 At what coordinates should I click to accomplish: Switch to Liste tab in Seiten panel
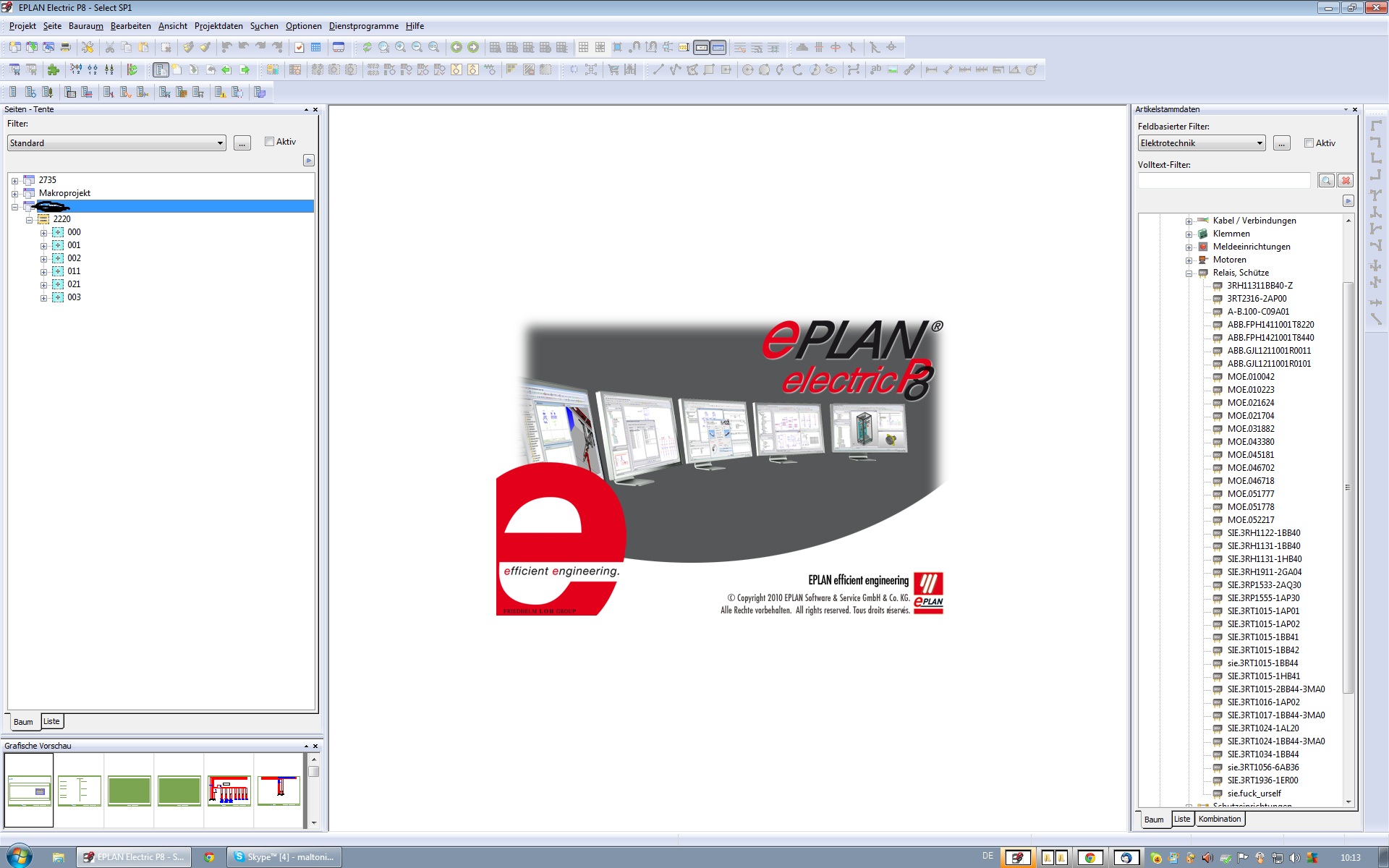click(x=51, y=721)
